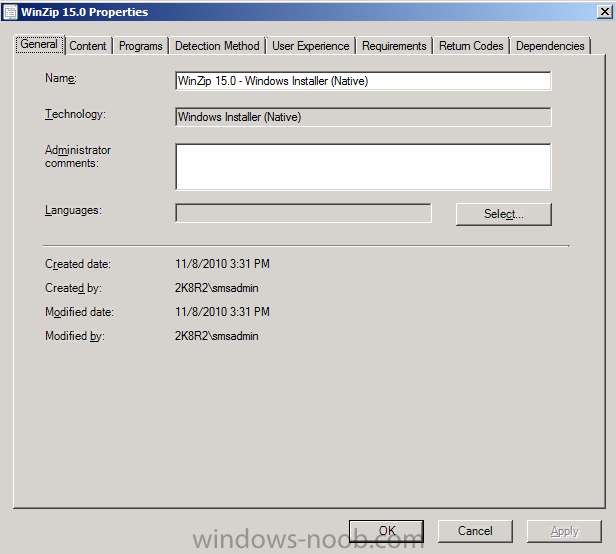Screen dimensions: 616x554
Task: Click the Created by: label
Action: pos(73,288)
